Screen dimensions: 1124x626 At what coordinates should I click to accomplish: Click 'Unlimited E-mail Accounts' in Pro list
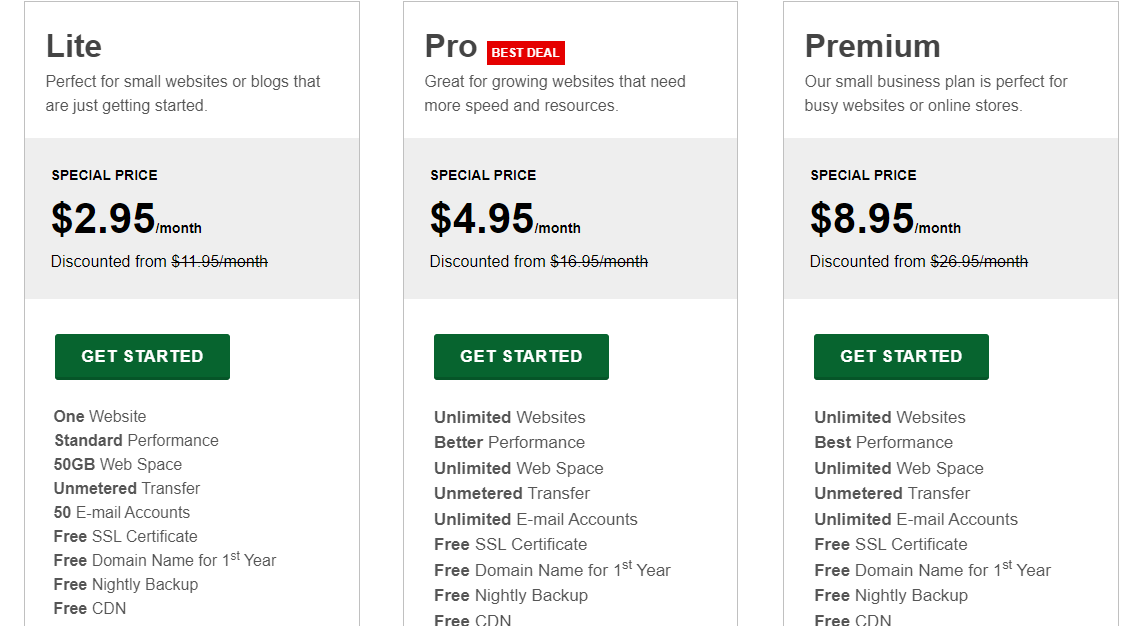535,519
